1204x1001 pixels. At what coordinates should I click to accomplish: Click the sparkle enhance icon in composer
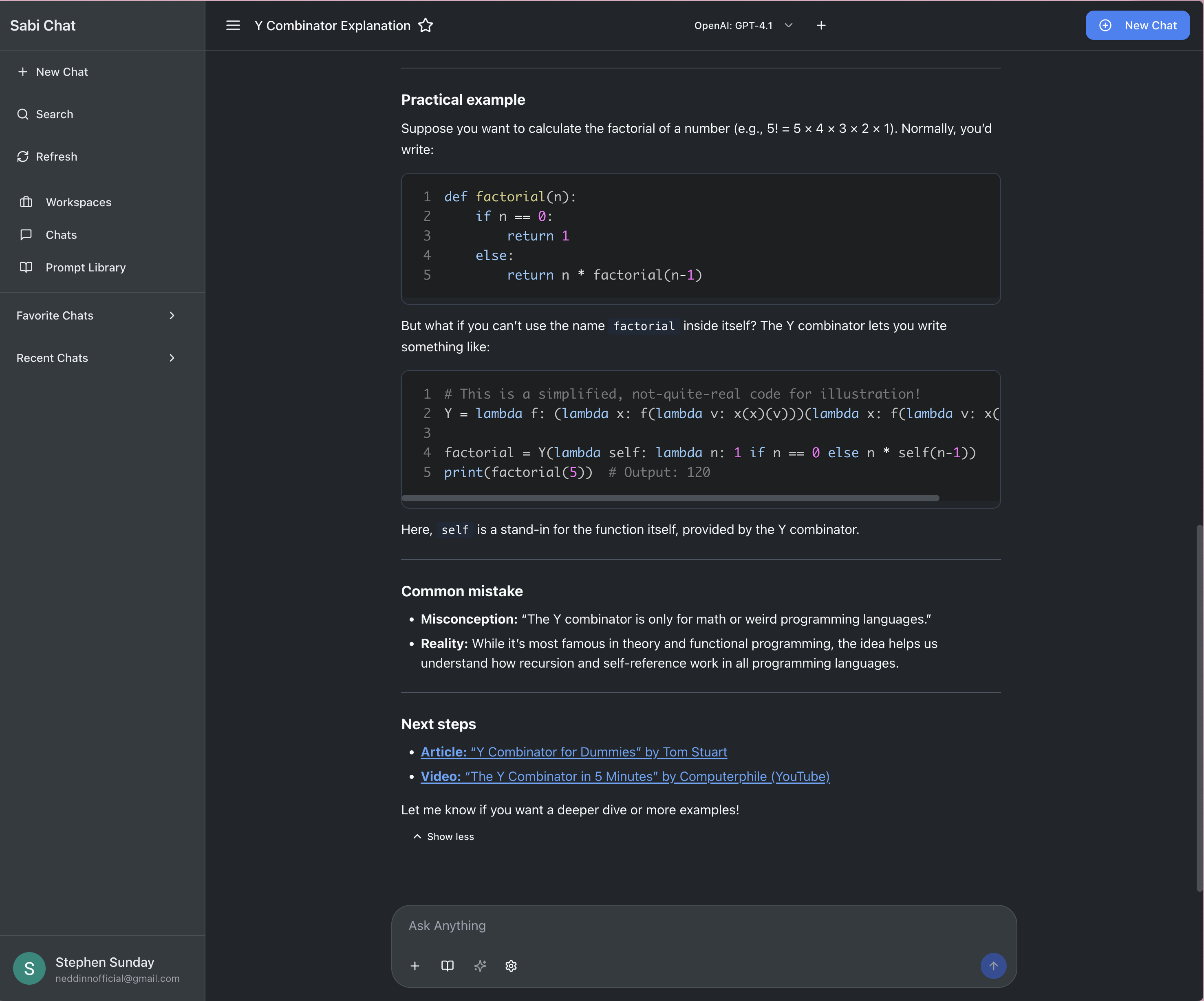tap(480, 966)
